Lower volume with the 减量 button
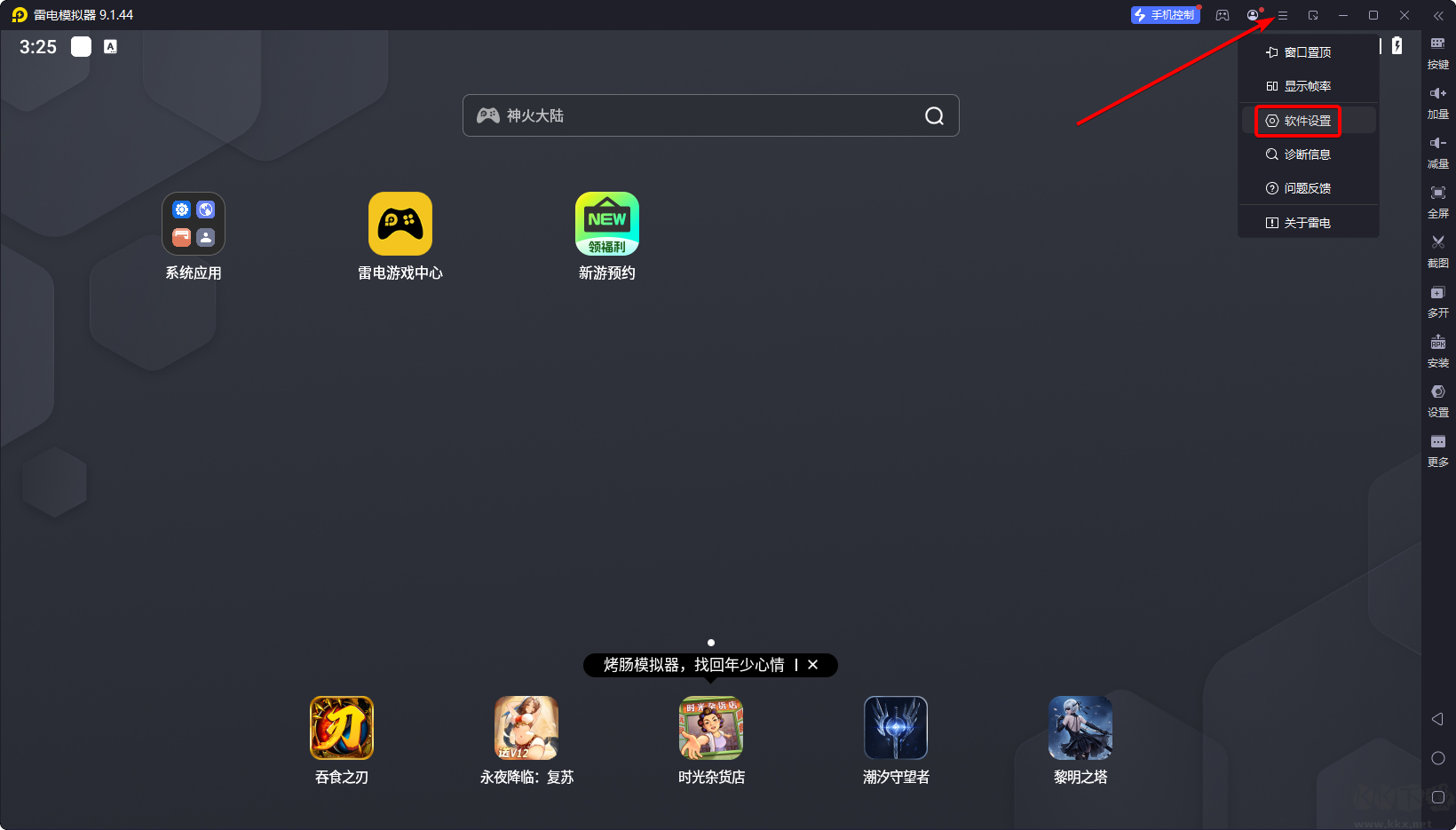Image resolution: width=1456 pixels, height=830 pixels. pos(1437,152)
